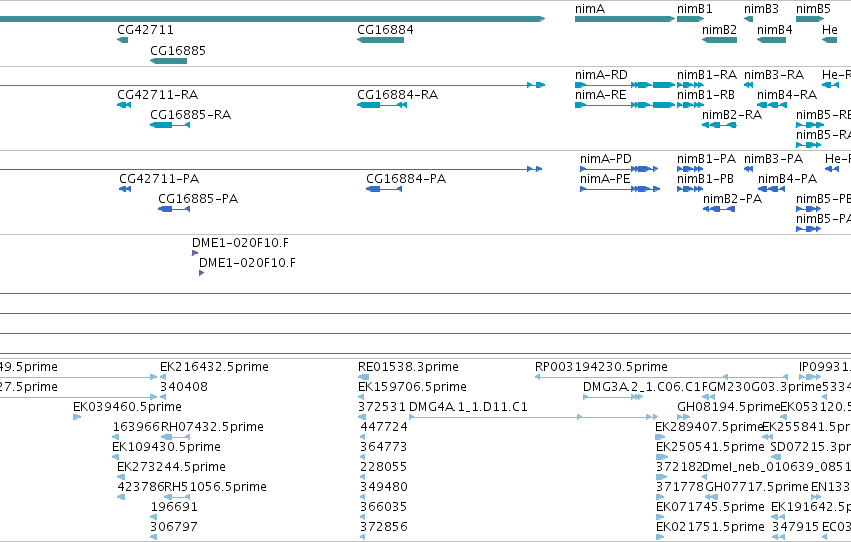Screen dimensions: 851x542
Task: Click the 372856 feature label
Action: [384, 527]
